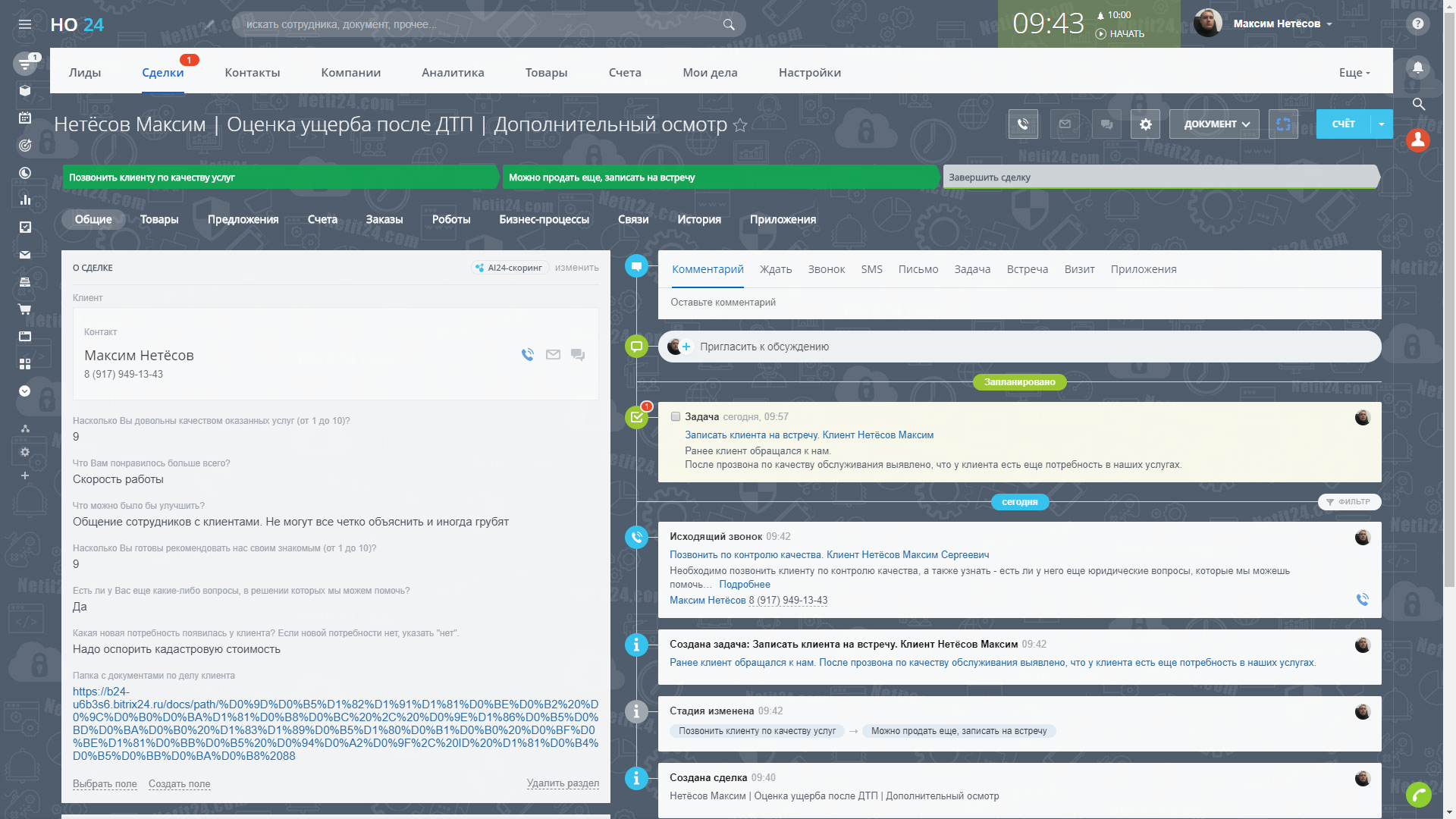The height and width of the screenshot is (819, 1456).
Task: Click the help question mark icon
Action: pyautogui.click(x=1417, y=24)
